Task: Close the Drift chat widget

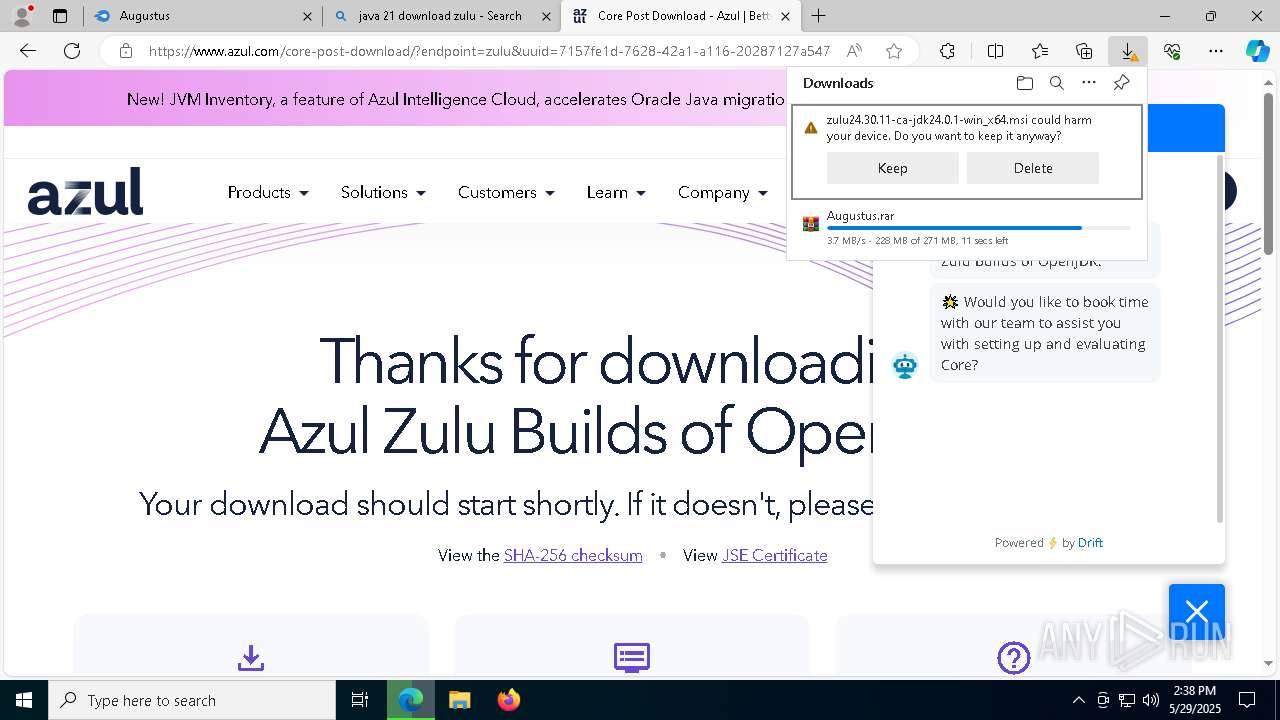Action: [1197, 611]
